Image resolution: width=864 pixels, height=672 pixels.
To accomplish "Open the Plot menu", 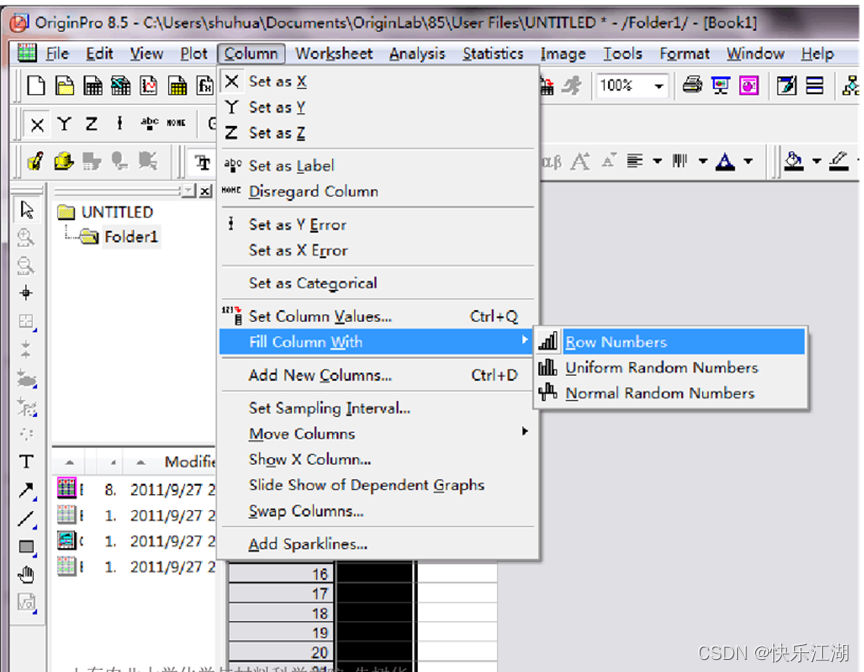I will (x=194, y=54).
